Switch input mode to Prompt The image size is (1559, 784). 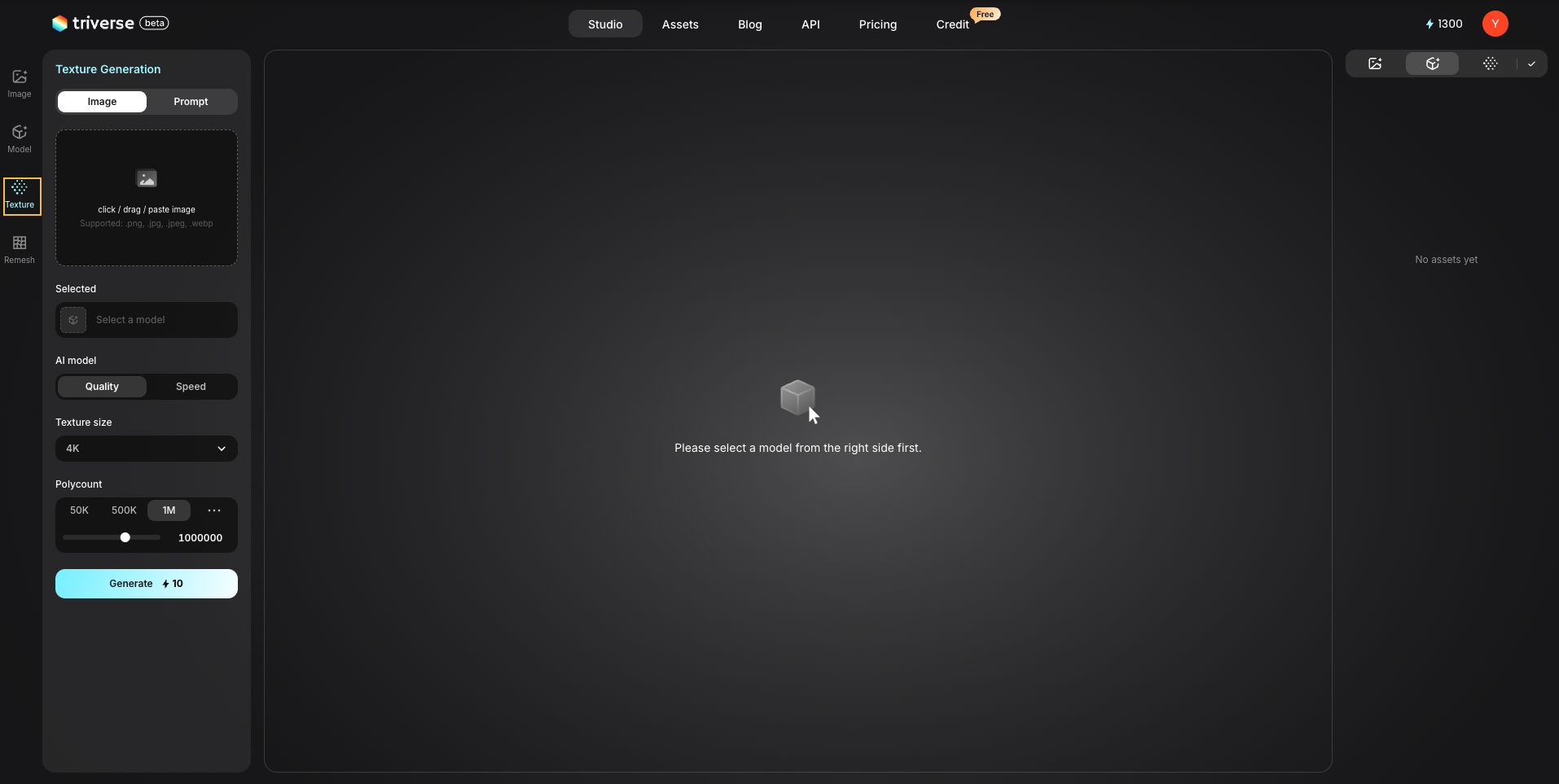[x=191, y=102]
